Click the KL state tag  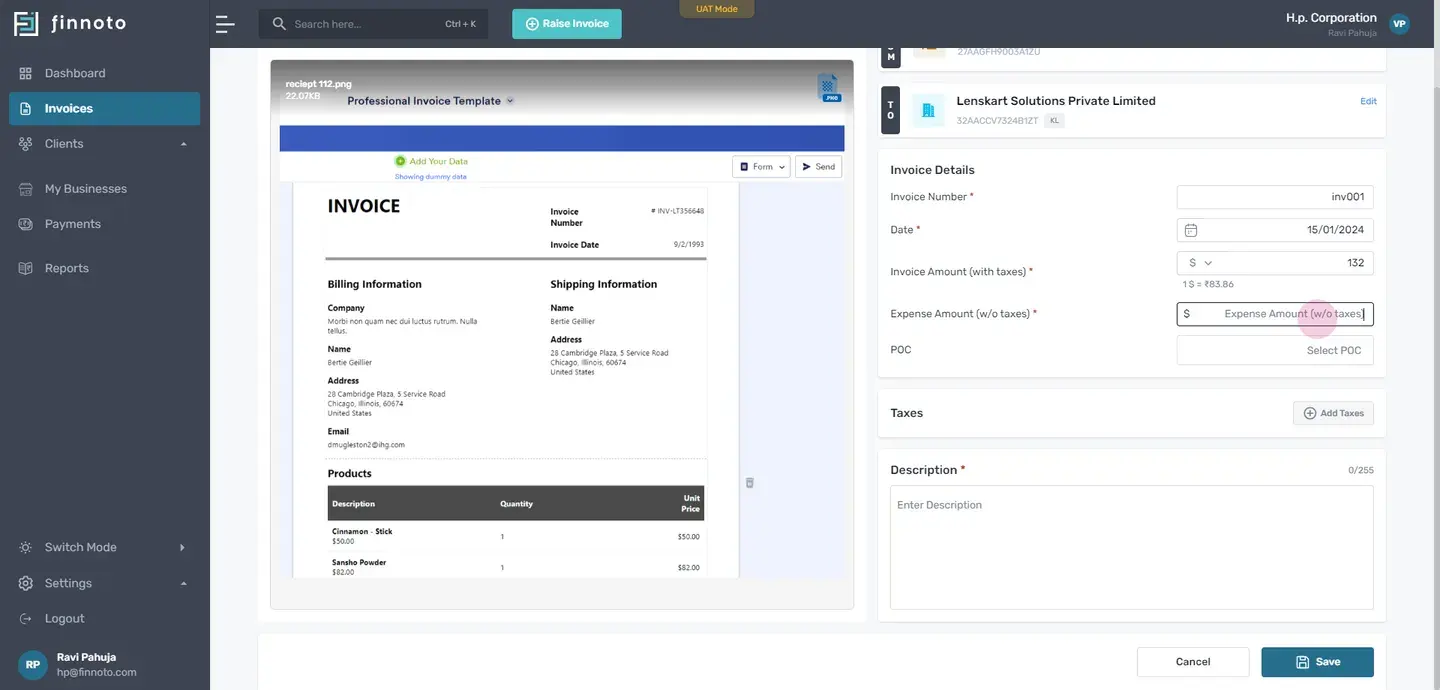pyautogui.click(x=1054, y=121)
